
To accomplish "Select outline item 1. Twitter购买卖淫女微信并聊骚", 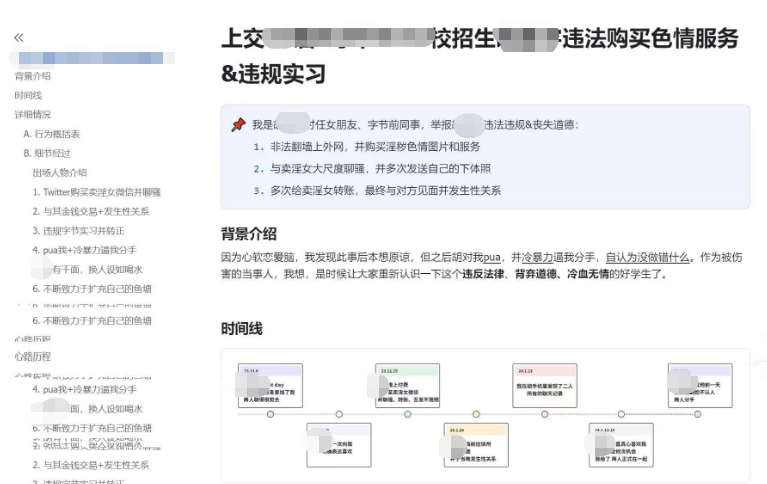I will pos(97,192).
